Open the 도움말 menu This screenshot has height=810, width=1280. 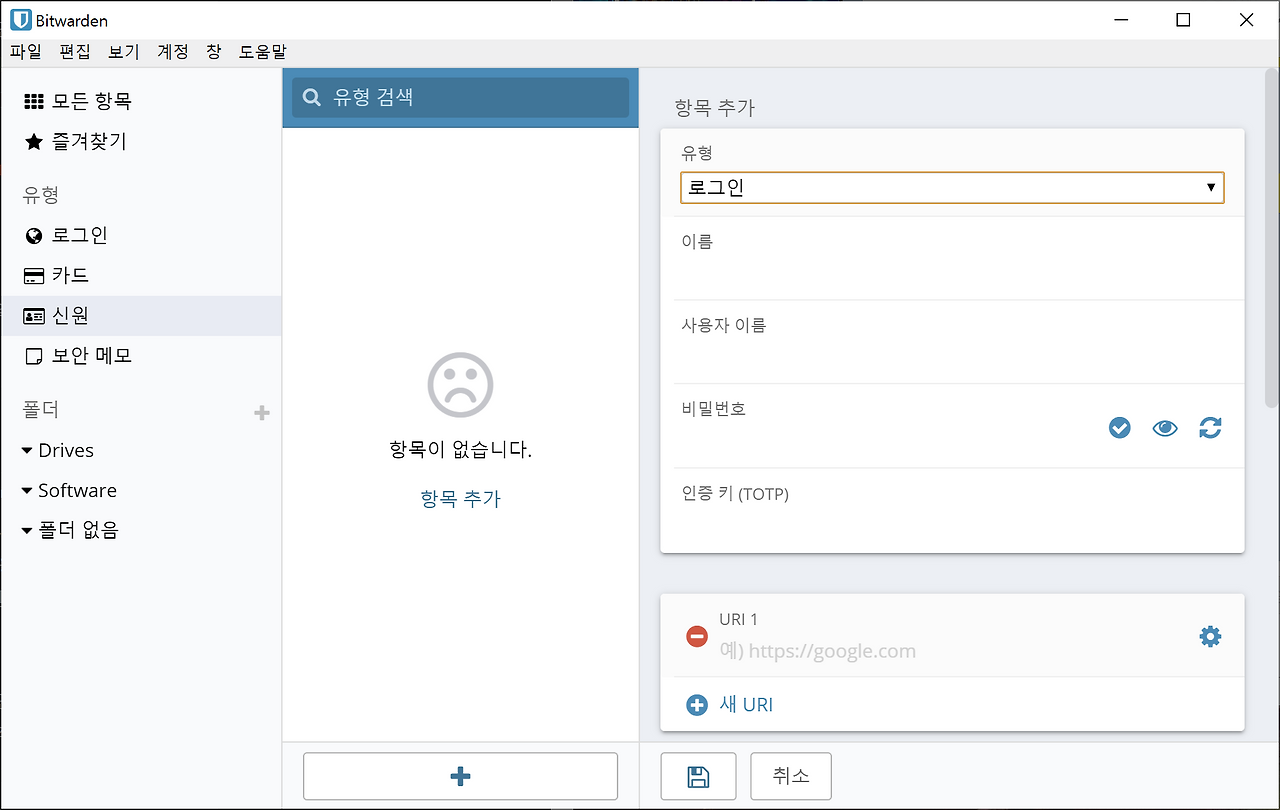coord(262,52)
